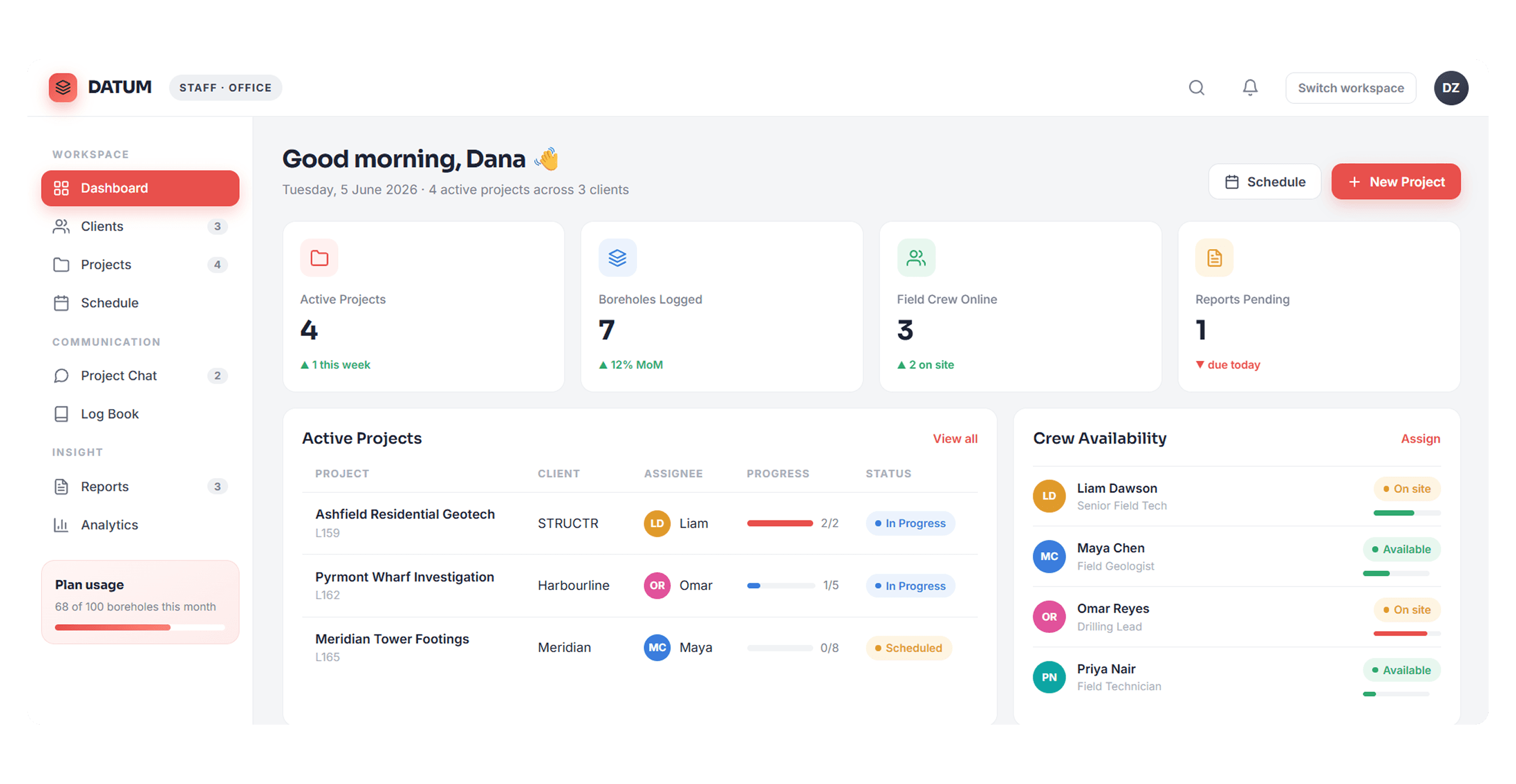Click Assign in Crew Availability
Screen dimensions: 1516x784
tap(1420, 439)
